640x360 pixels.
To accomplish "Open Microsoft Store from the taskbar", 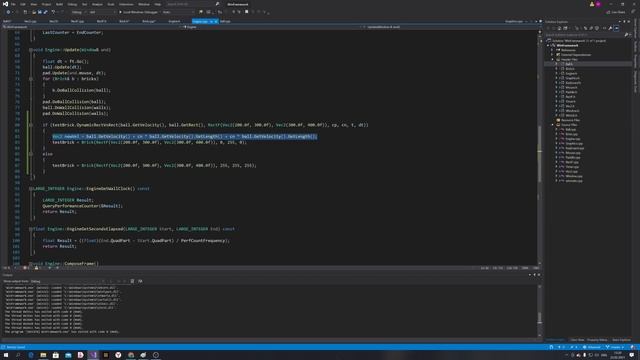I will [56, 355].
